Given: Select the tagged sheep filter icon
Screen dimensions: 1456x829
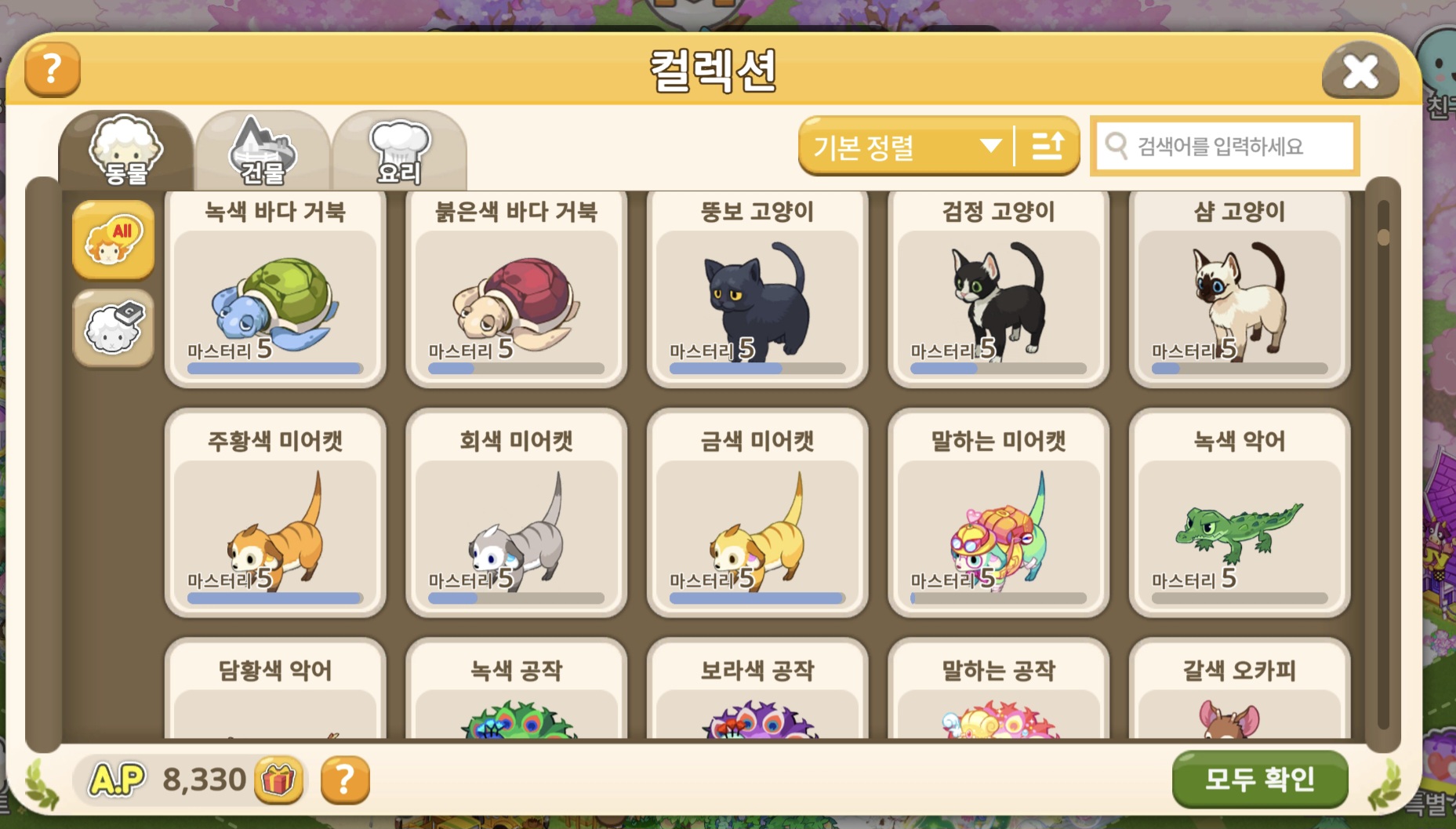Looking at the screenshot, I should pos(113,328).
